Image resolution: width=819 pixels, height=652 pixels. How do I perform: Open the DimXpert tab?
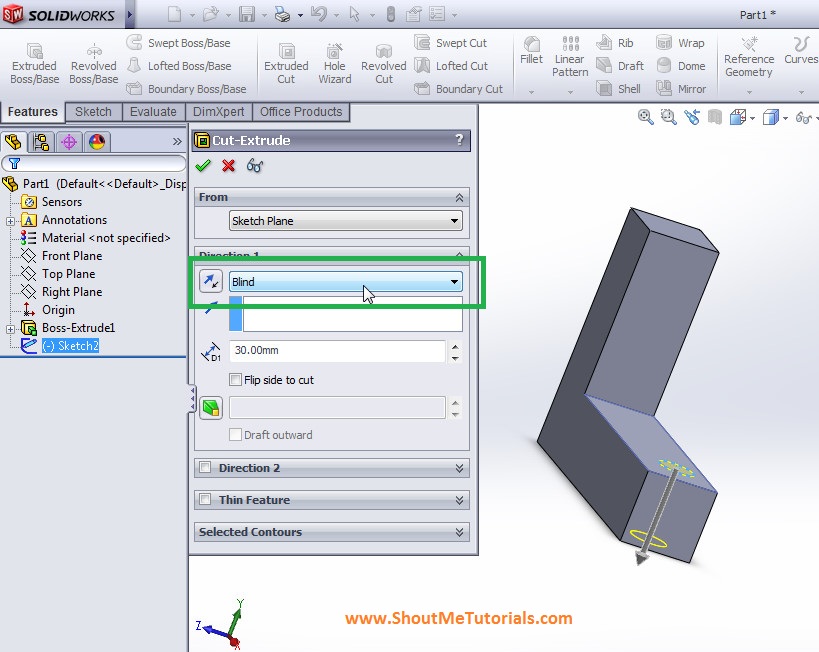pos(218,112)
